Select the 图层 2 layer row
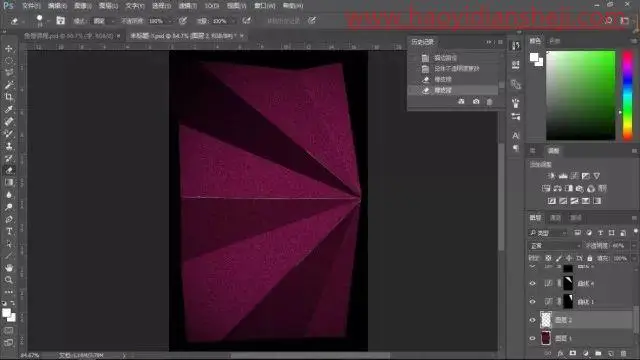This screenshot has width=640, height=360. (x=580, y=320)
